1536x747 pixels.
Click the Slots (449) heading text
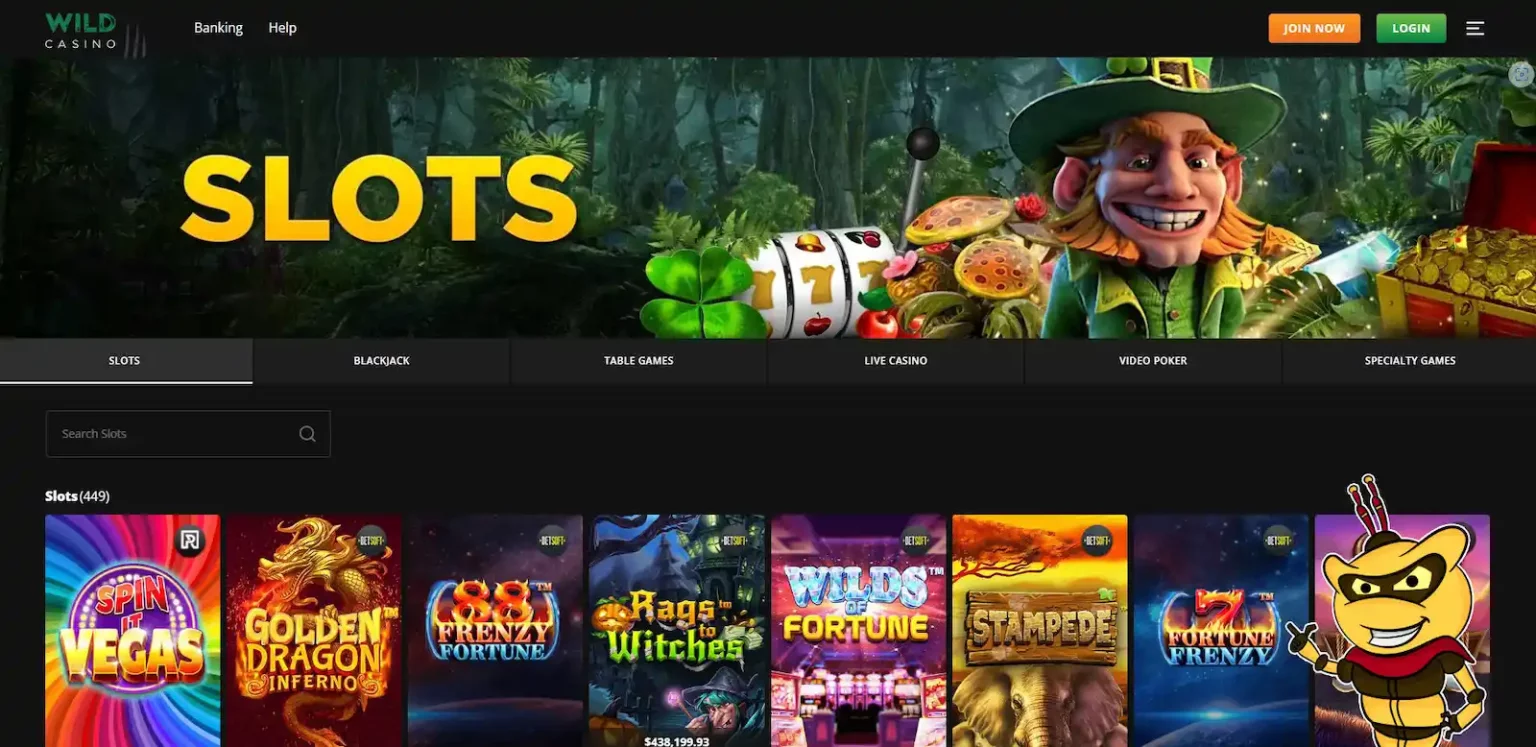click(x=77, y=496)
